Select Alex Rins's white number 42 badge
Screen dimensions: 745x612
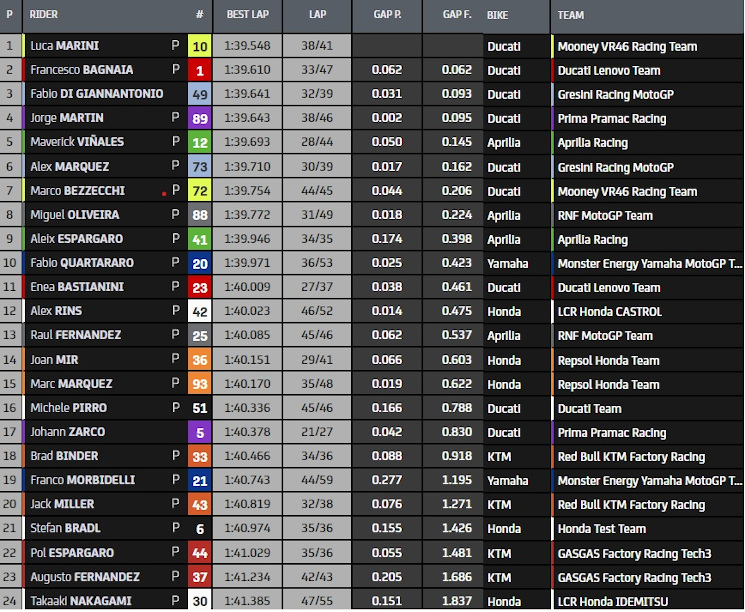pyautogui.click(x=199, y=311)
